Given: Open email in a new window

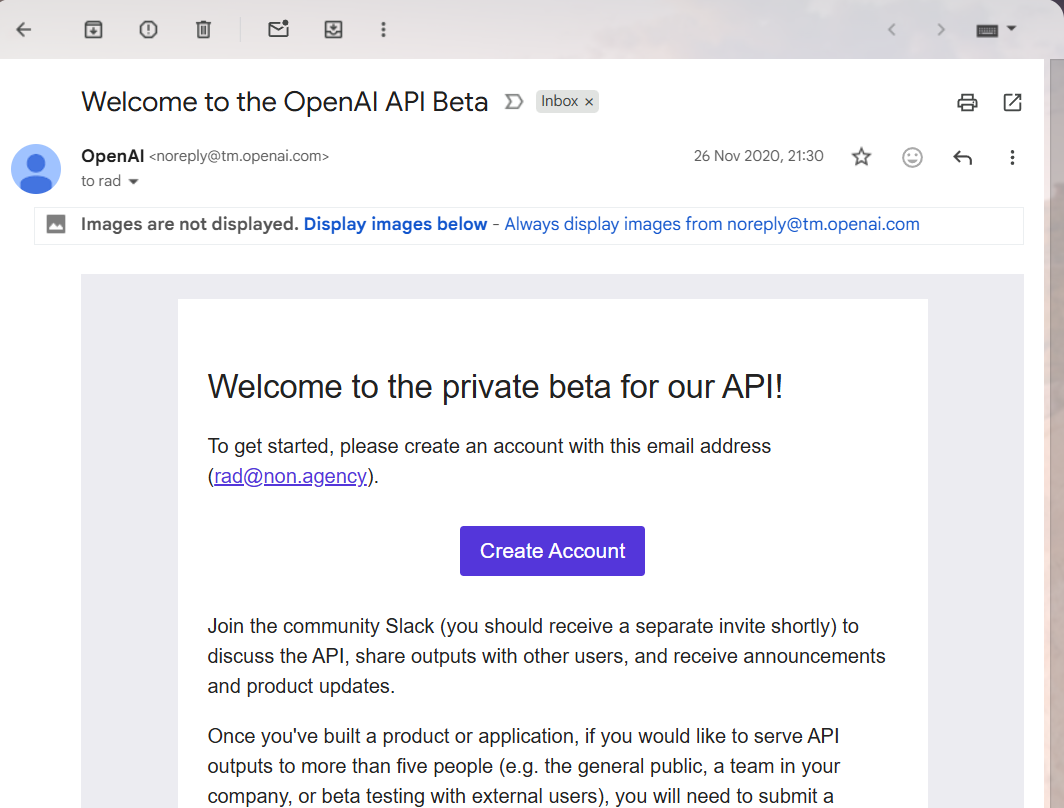Looking at the screenshot, I should [1012, 102].
